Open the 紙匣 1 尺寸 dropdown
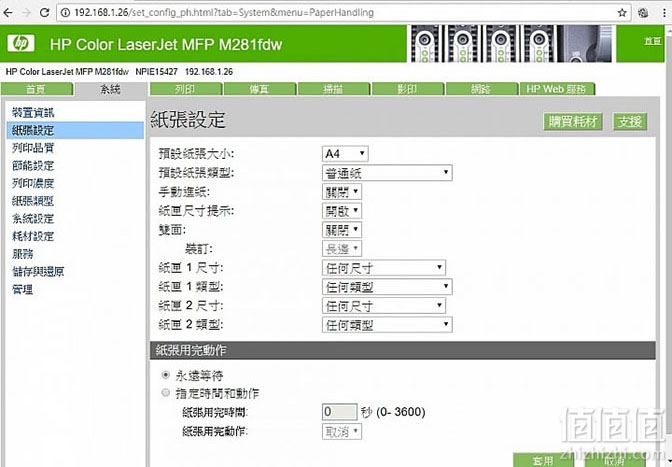Screen dimensions: 672x467 [384, 268]
